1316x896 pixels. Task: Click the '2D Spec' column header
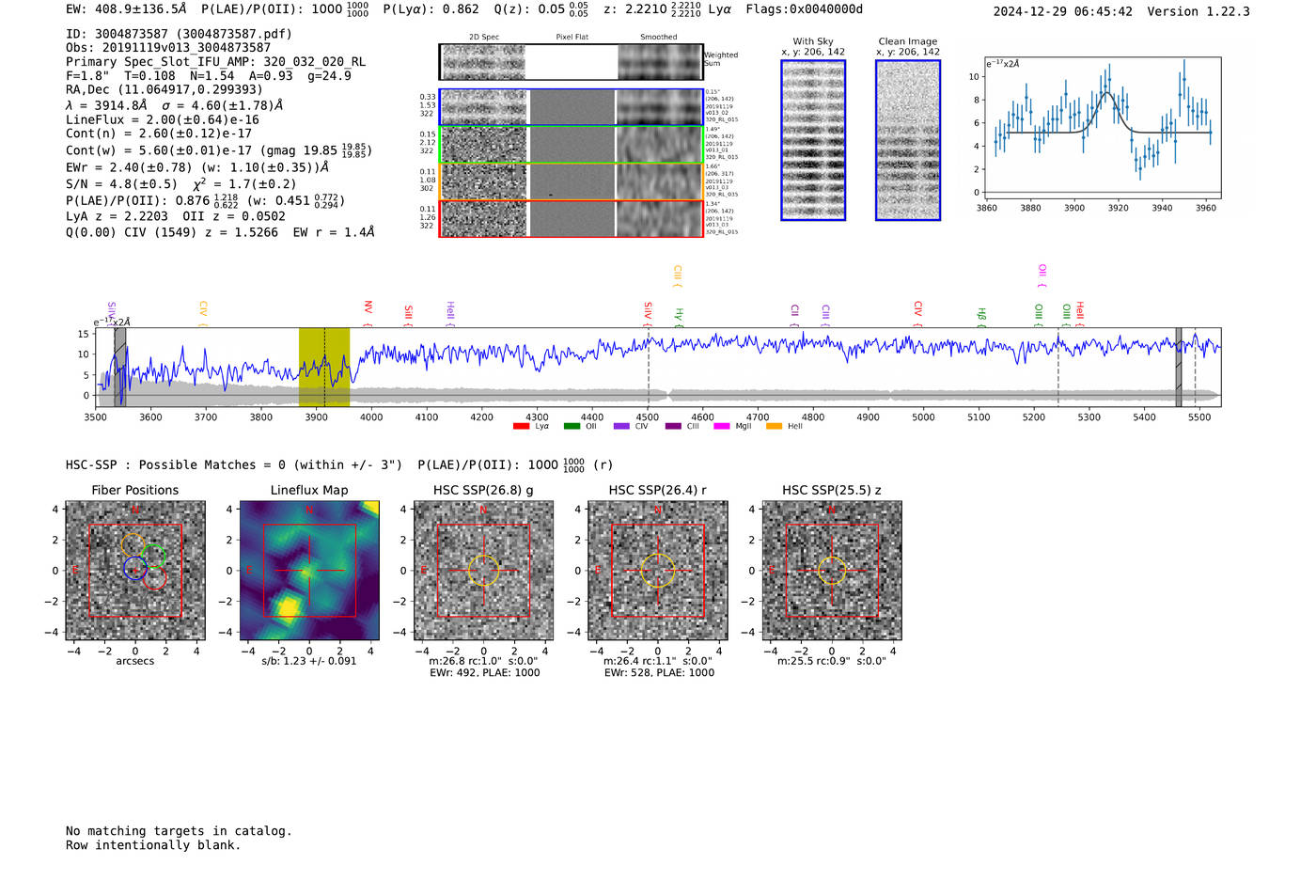coord(484,37)
